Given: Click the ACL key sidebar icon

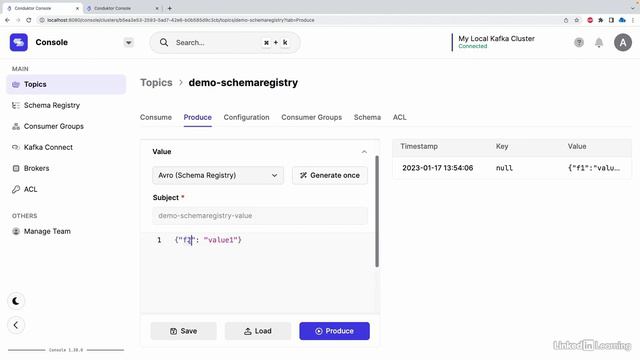Looking at the screenshot, I should (x=16, y=189).
